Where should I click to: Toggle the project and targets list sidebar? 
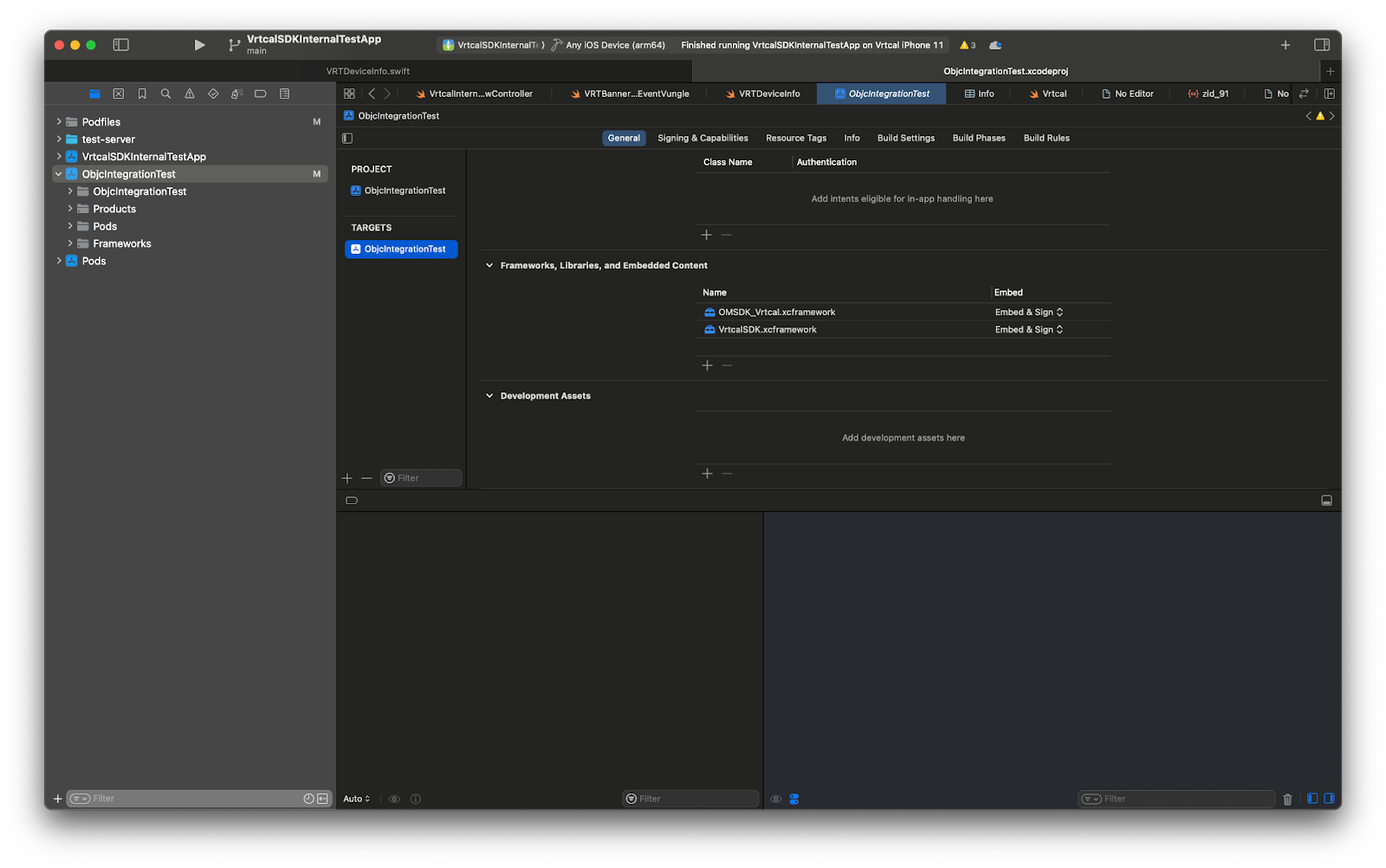pyautogui.click(x=347, y=138)
